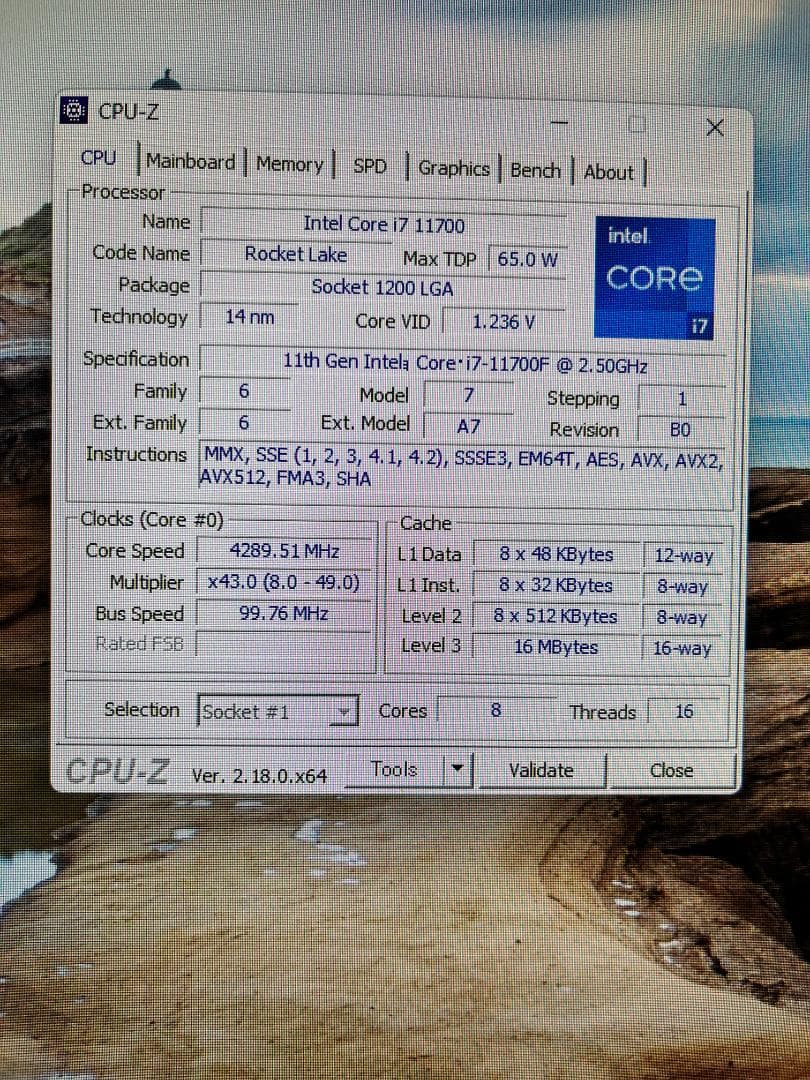
Task: Open the Bench tab
Action: pos(535,171)
